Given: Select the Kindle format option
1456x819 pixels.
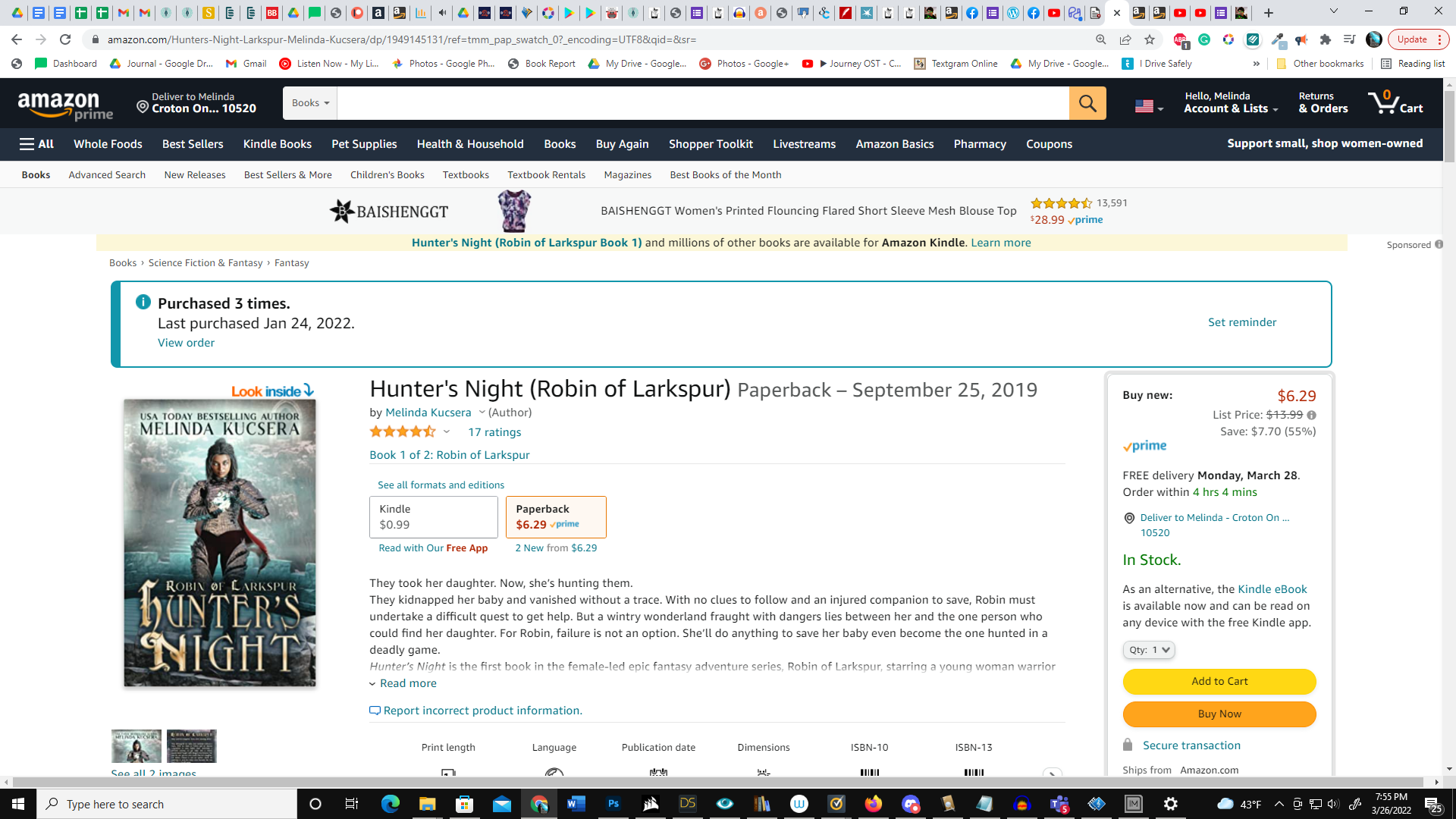Looking at the screenshot, I should (433, 517).
